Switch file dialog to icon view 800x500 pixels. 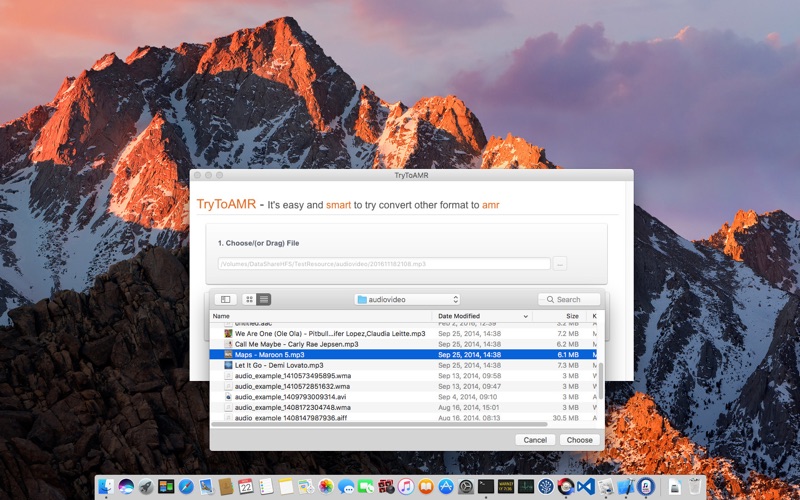pos(249,299)
